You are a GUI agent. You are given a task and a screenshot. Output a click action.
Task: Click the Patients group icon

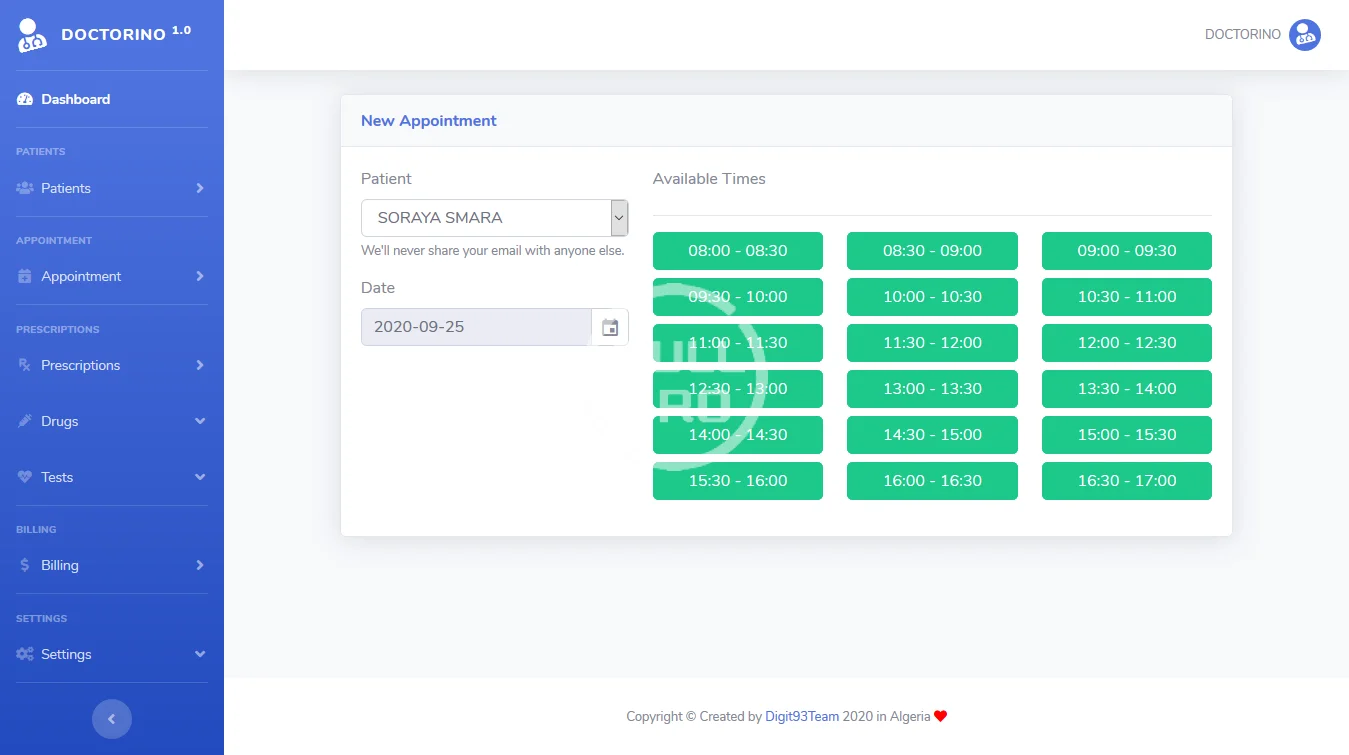point(25,188)
